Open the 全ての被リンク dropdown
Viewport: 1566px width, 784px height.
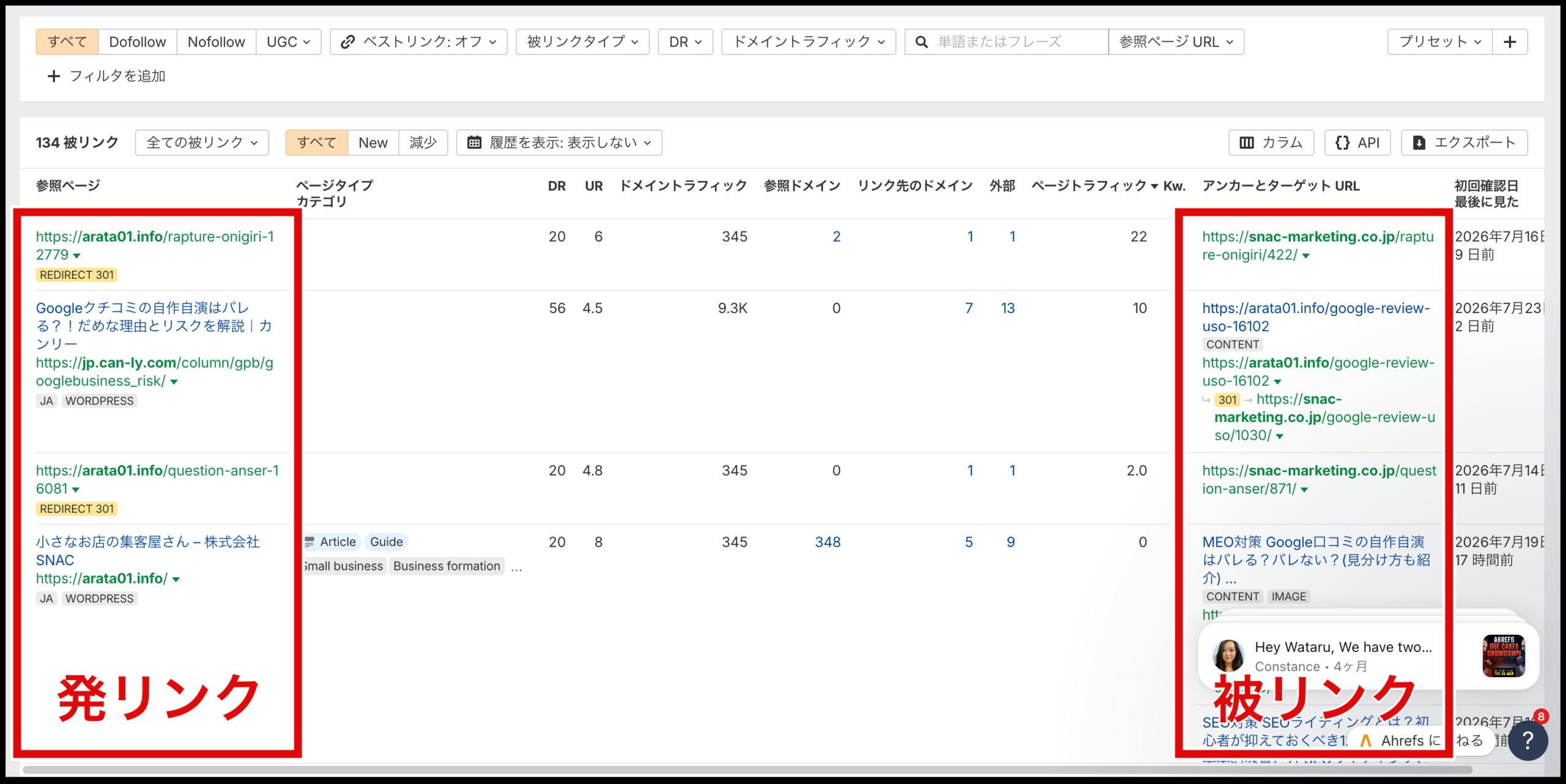pos(202,142)
